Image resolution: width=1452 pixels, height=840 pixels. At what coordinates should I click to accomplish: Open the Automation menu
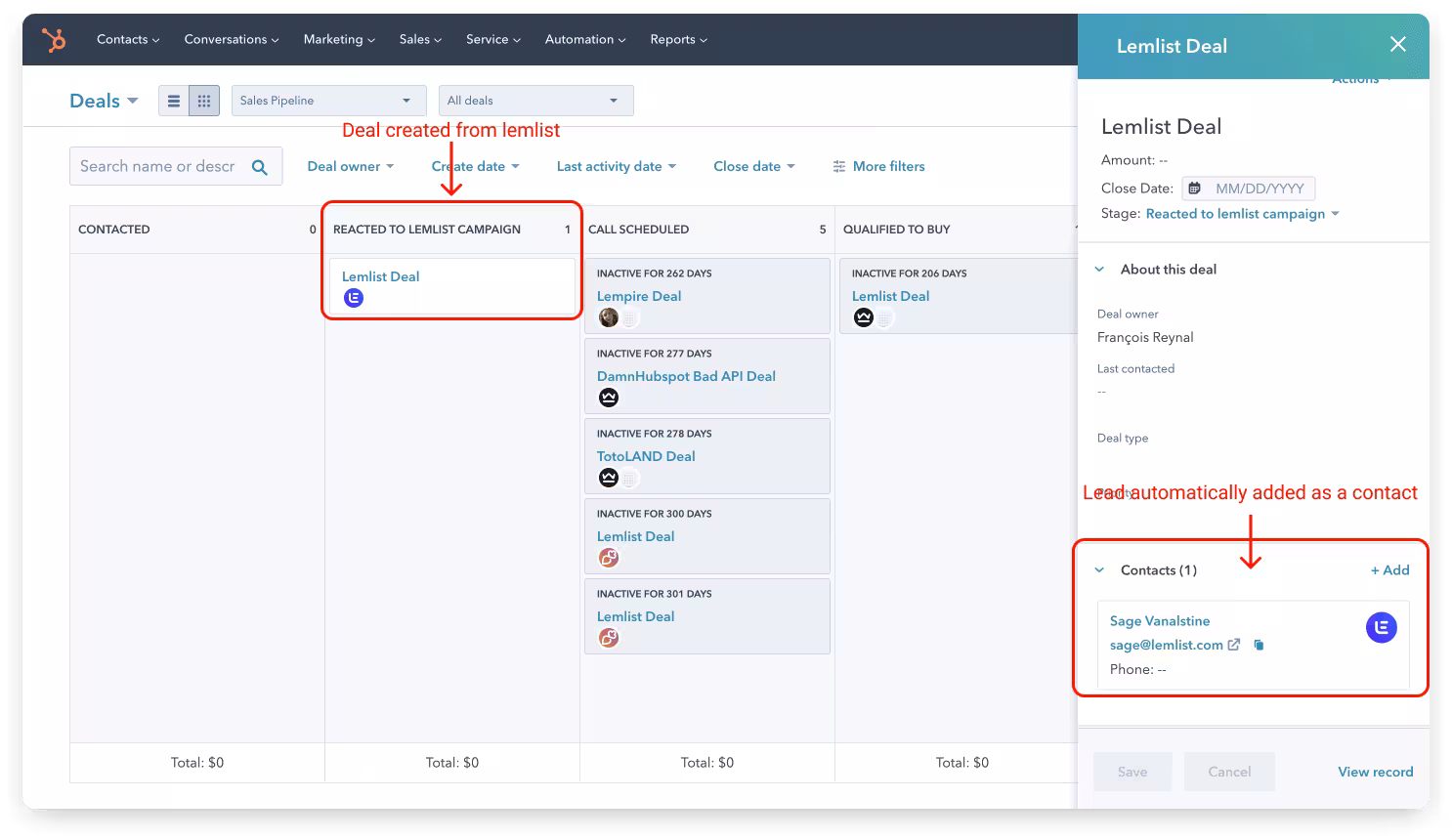point(584,40)
